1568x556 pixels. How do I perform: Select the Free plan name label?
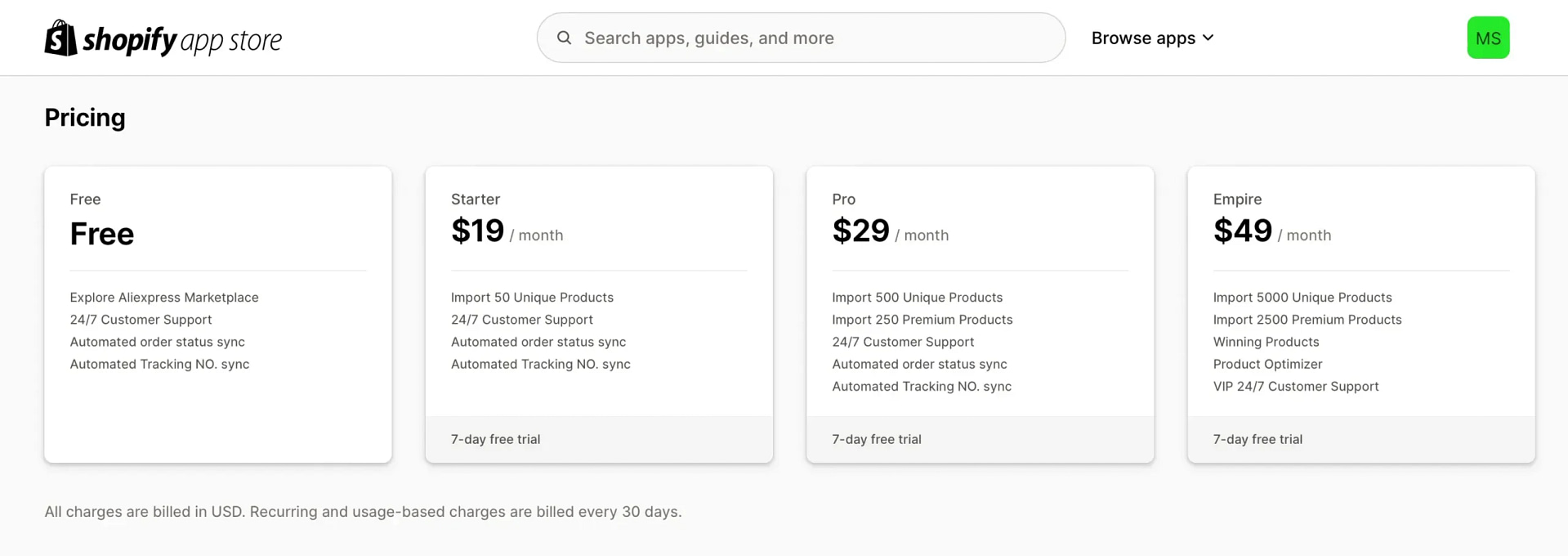point(85,199)
